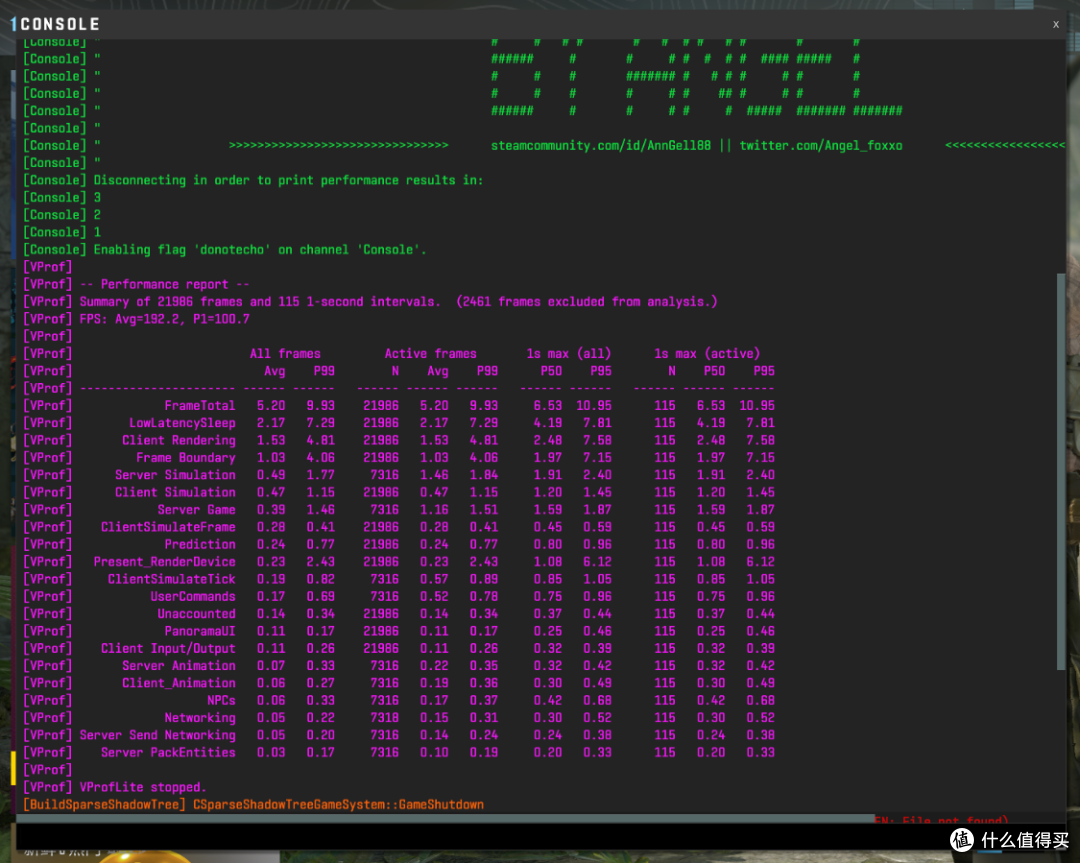Viewport: 1080px width, 863px height.
Task: Click LowLatencySleep All-frames P99 value 7.29
Action: click(320, 423)
